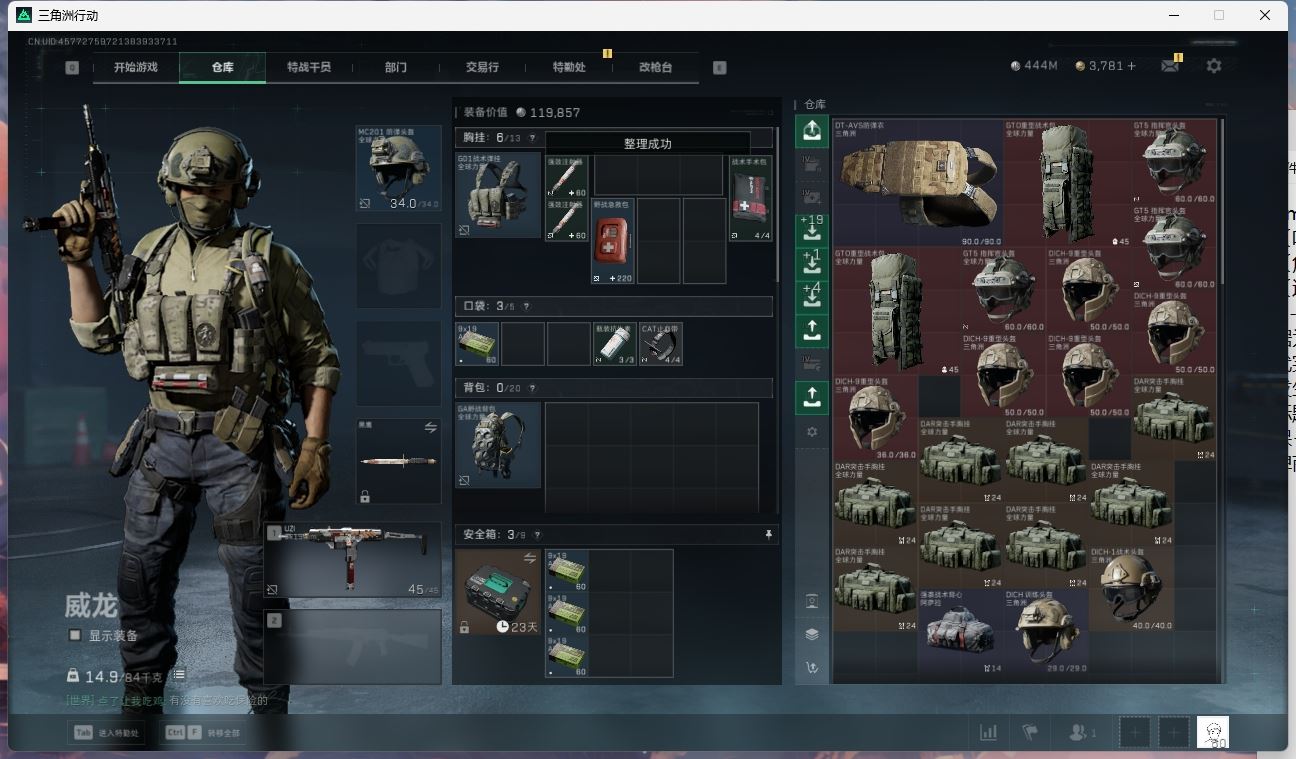Open the 交易行 tab
Viewport: 1296px width, 759px height.
tap(482, 67)
